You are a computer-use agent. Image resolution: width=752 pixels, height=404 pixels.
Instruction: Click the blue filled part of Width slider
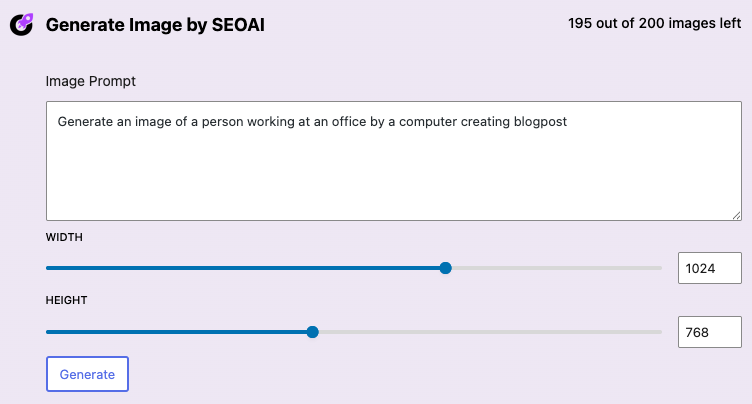click(x=243, y=268)
